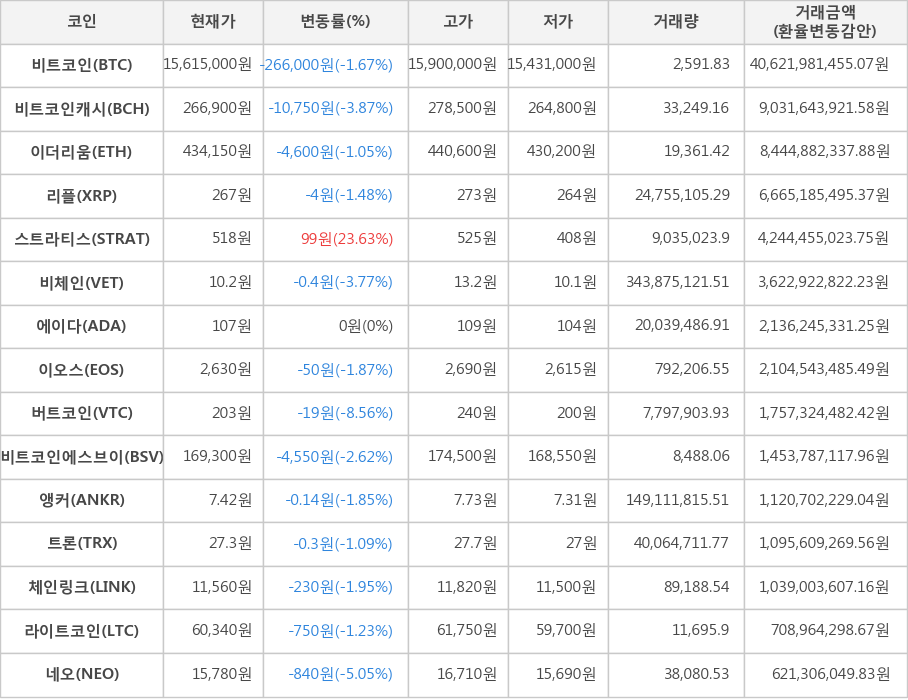Open the 비트코인(BTC) row
The image size is (908, 700).
(x=82, y=65)
